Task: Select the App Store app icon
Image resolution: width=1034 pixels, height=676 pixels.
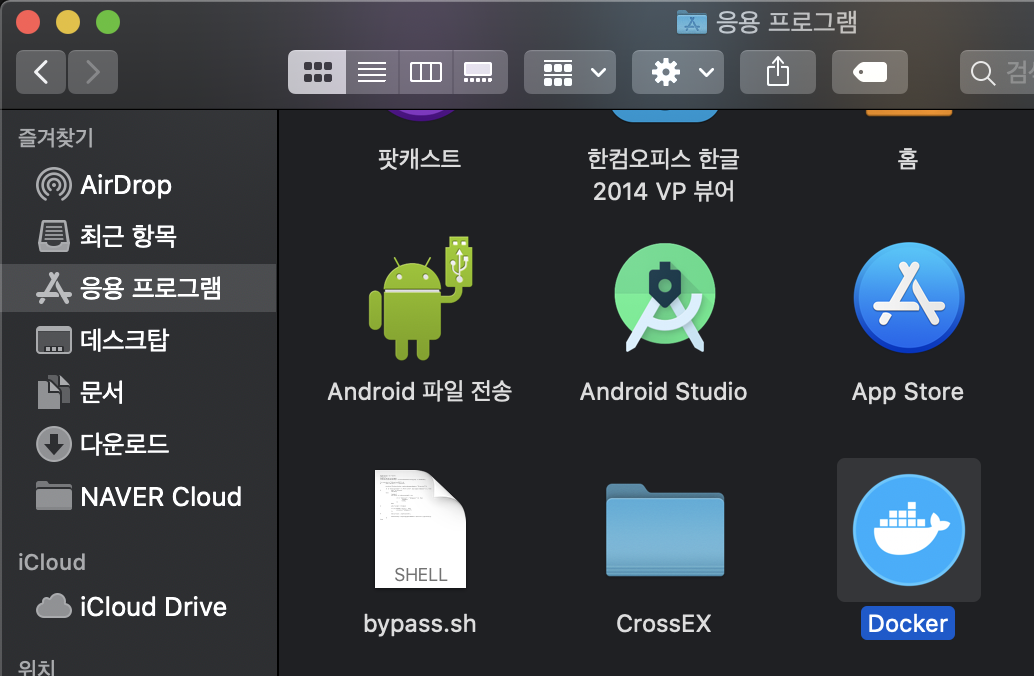Action: [x=909, y=297]
